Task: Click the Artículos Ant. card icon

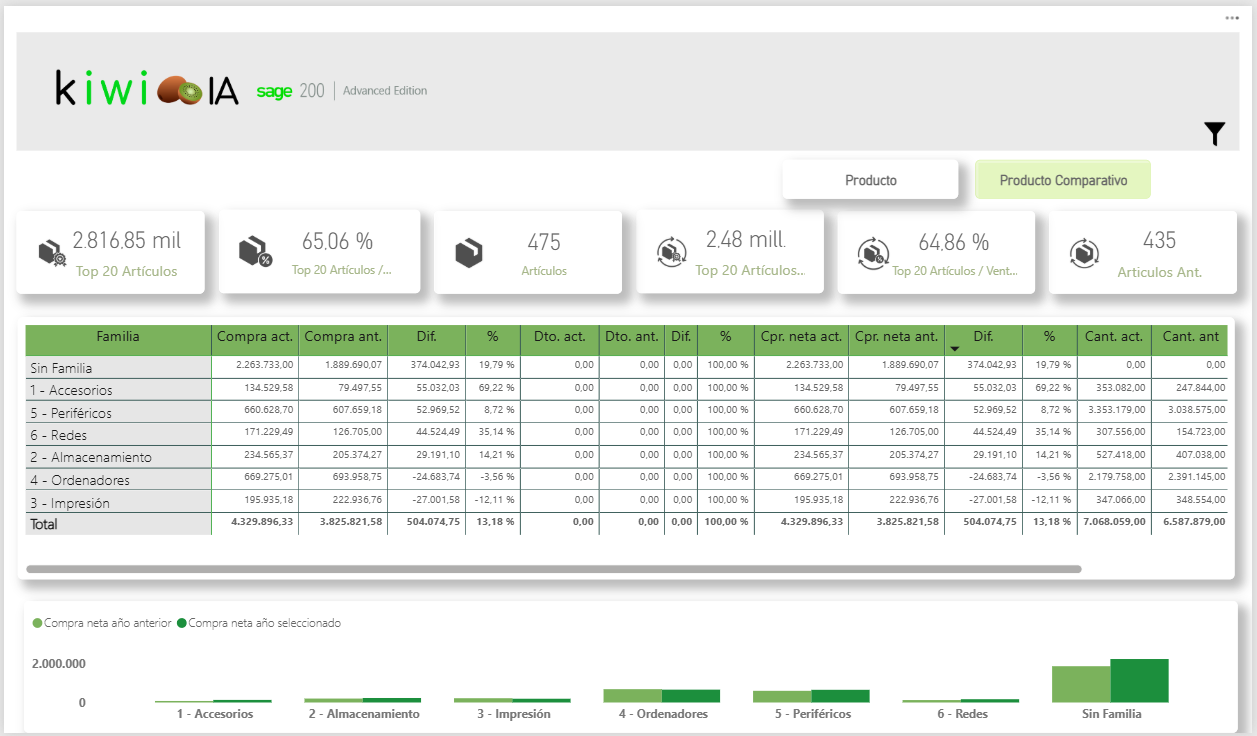Action: click(x=1084, y=252)
